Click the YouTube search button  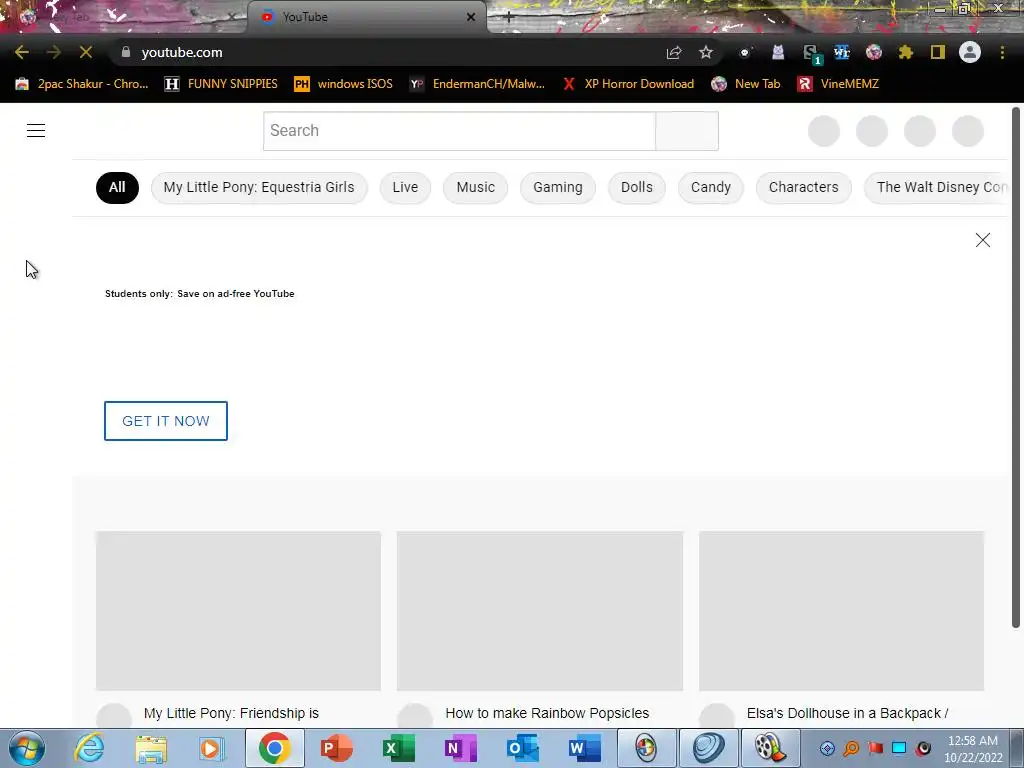pyautogui.click(x=687, y=131)
